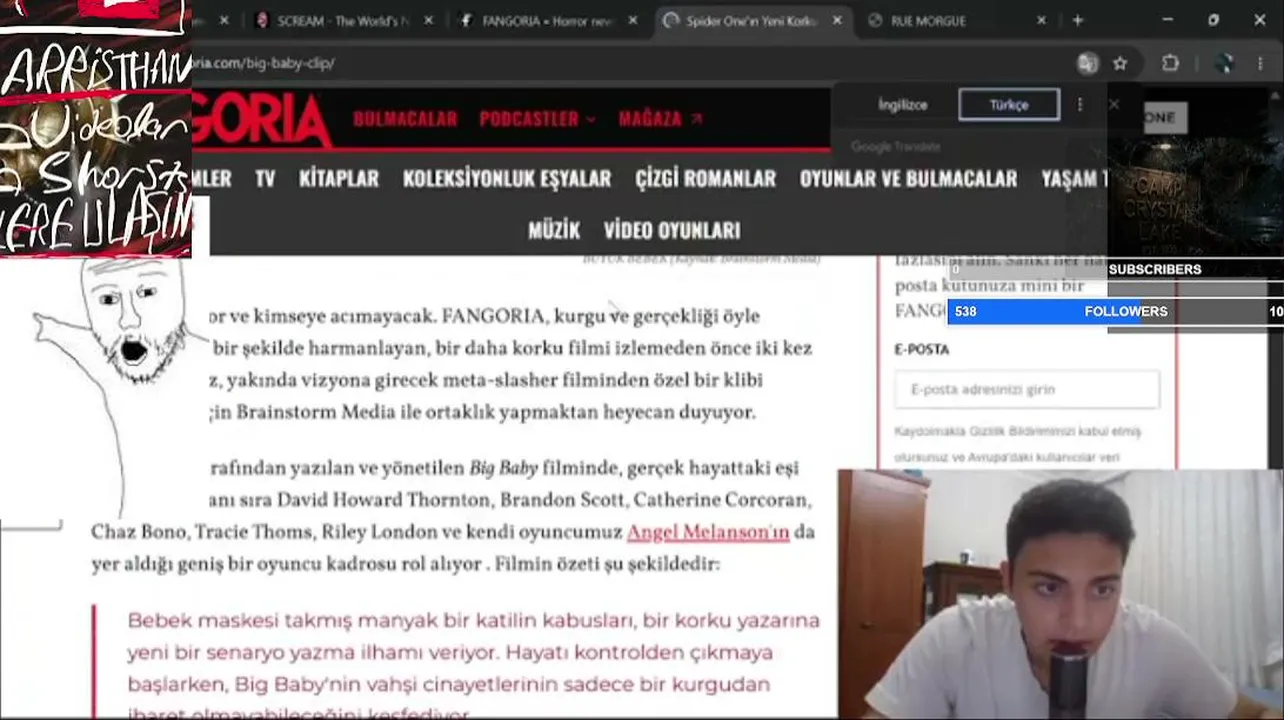This screenshot has width=1284, height=720.
Task: Close the FANGORIA tab
Action: (633, 20)
